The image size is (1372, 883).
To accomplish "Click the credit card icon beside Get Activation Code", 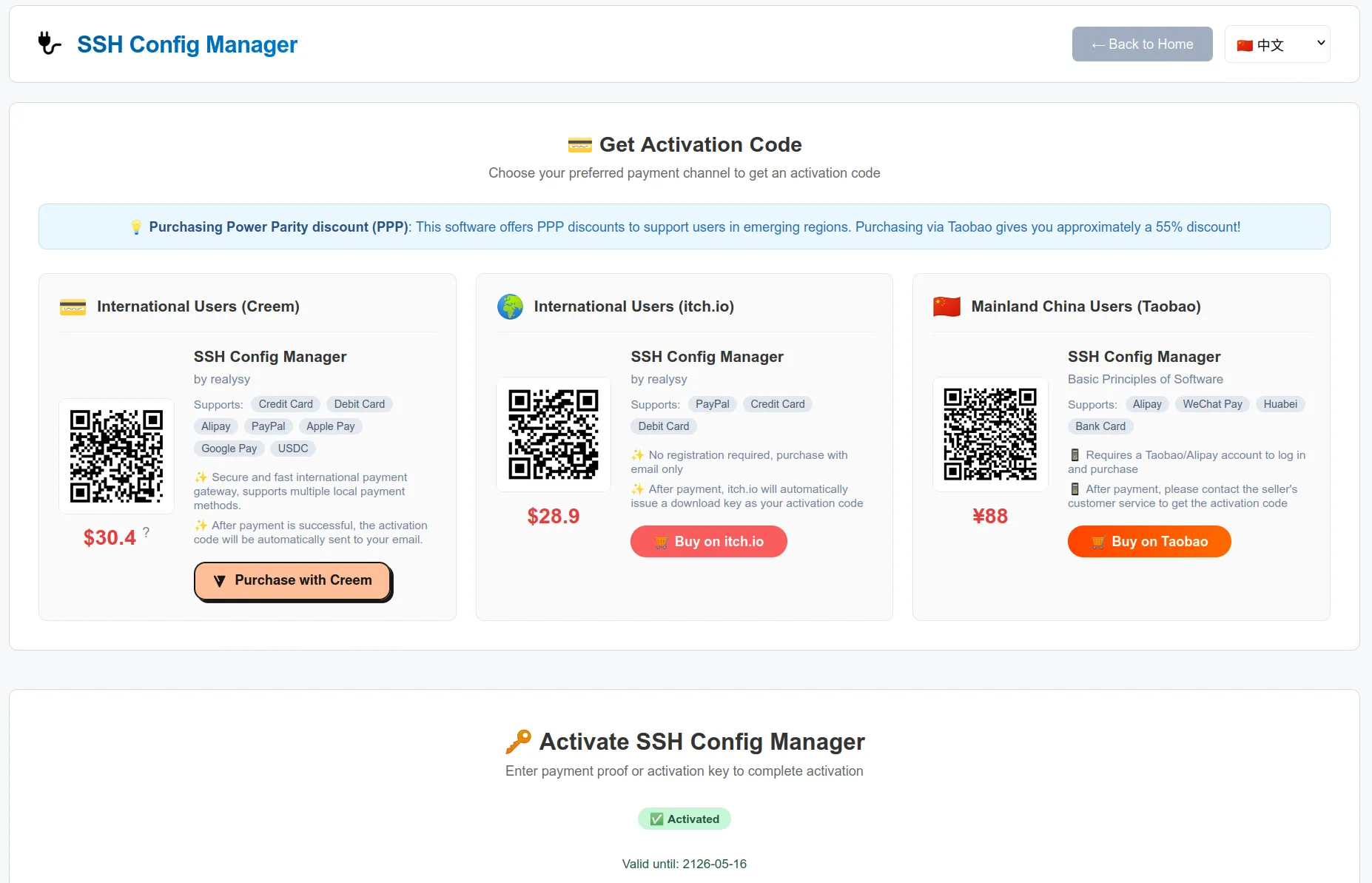I will (x=579, y=145).
